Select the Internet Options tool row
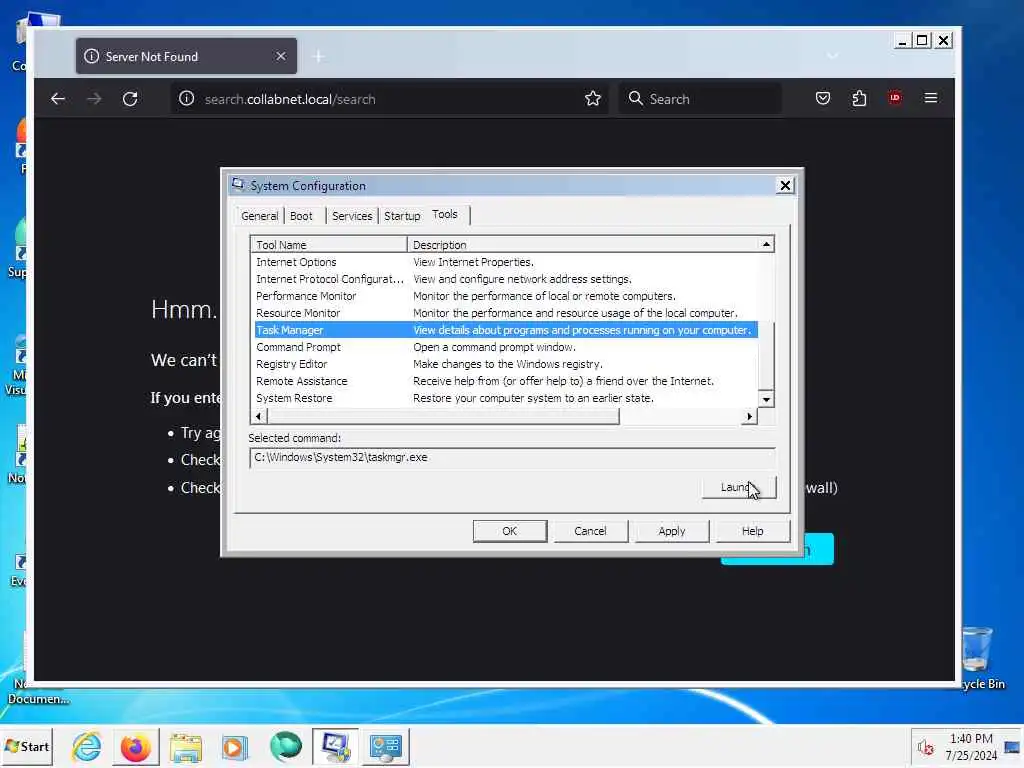Viewport: 1024px width, 768px height. point(505,262)
